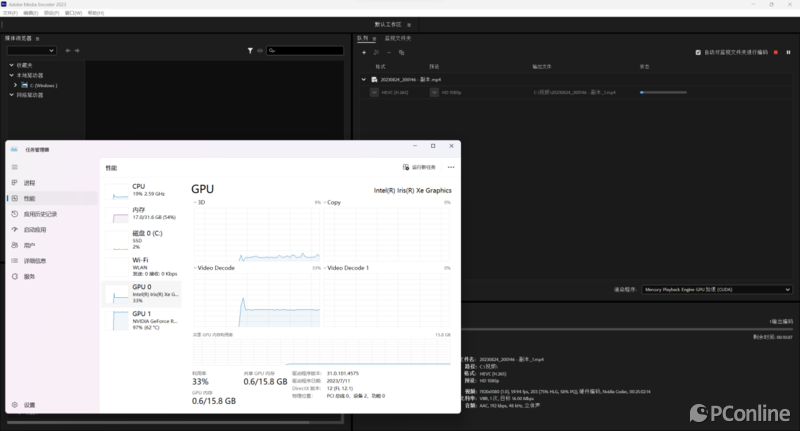Screen dimensions: 800x431
Task: Select the 内存 performance entry
Action: 142,214
